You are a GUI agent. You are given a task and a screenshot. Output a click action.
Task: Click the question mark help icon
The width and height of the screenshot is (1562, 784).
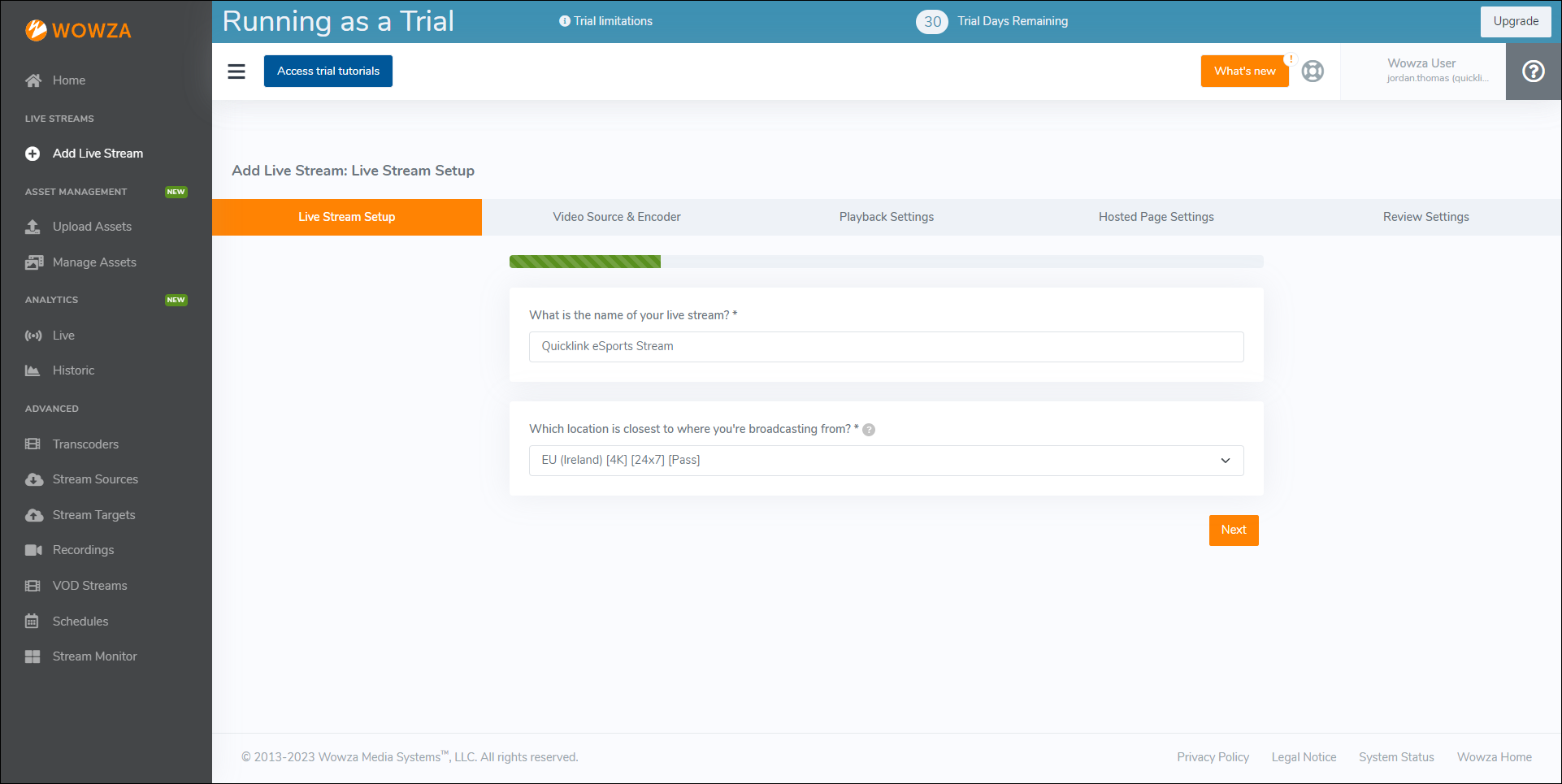[x=1533, y=71]
